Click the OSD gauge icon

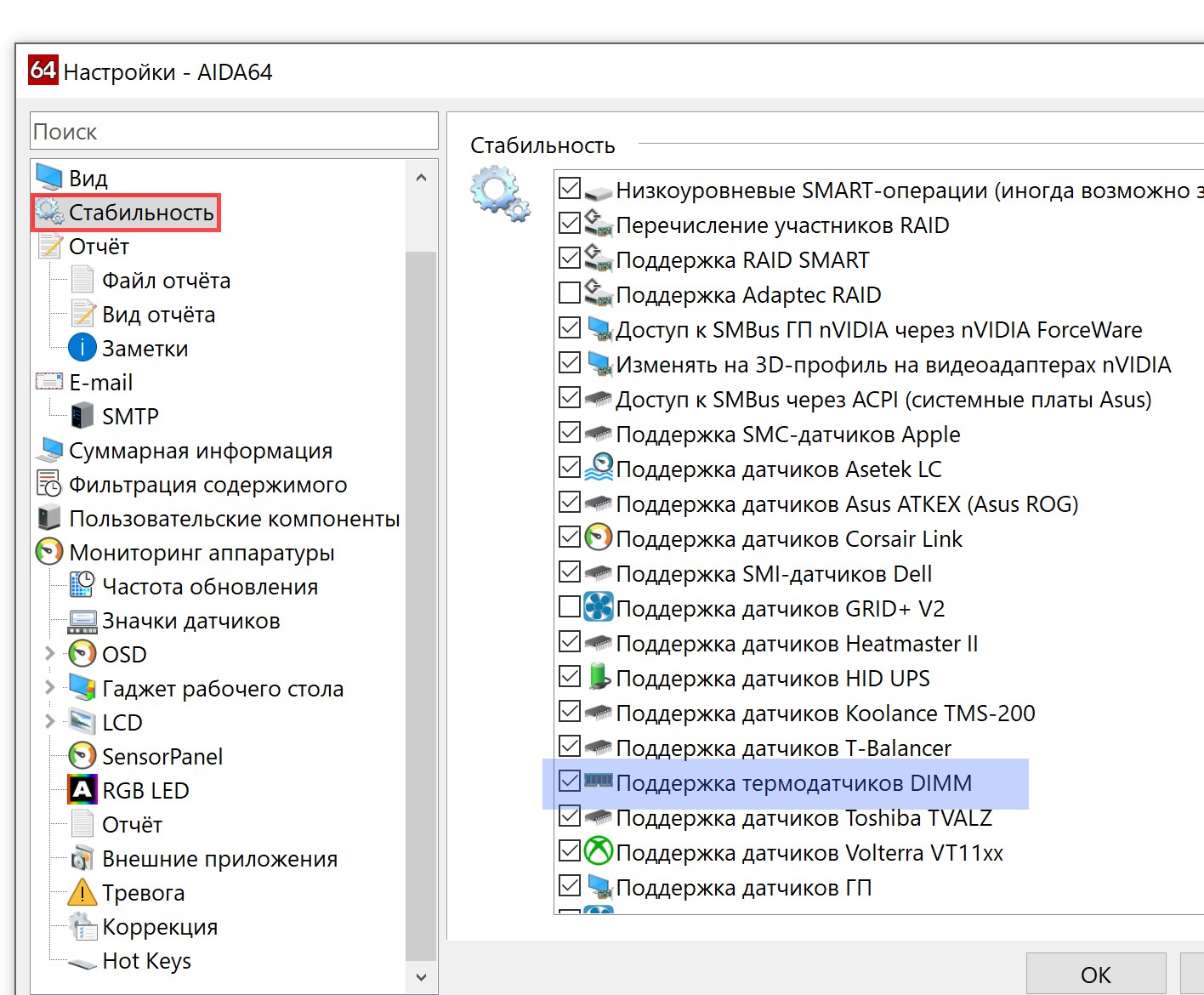click(x=82, y=654)
